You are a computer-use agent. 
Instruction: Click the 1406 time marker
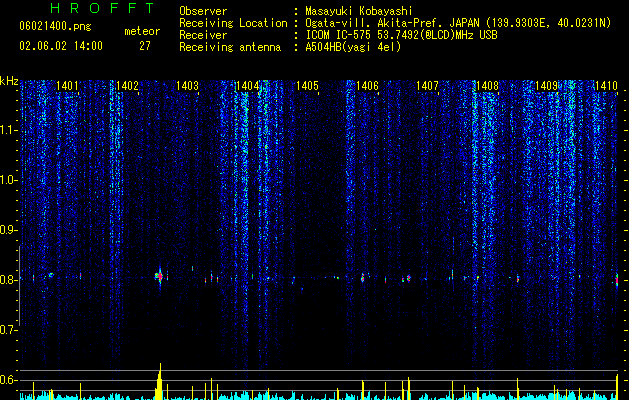[367, 86]
